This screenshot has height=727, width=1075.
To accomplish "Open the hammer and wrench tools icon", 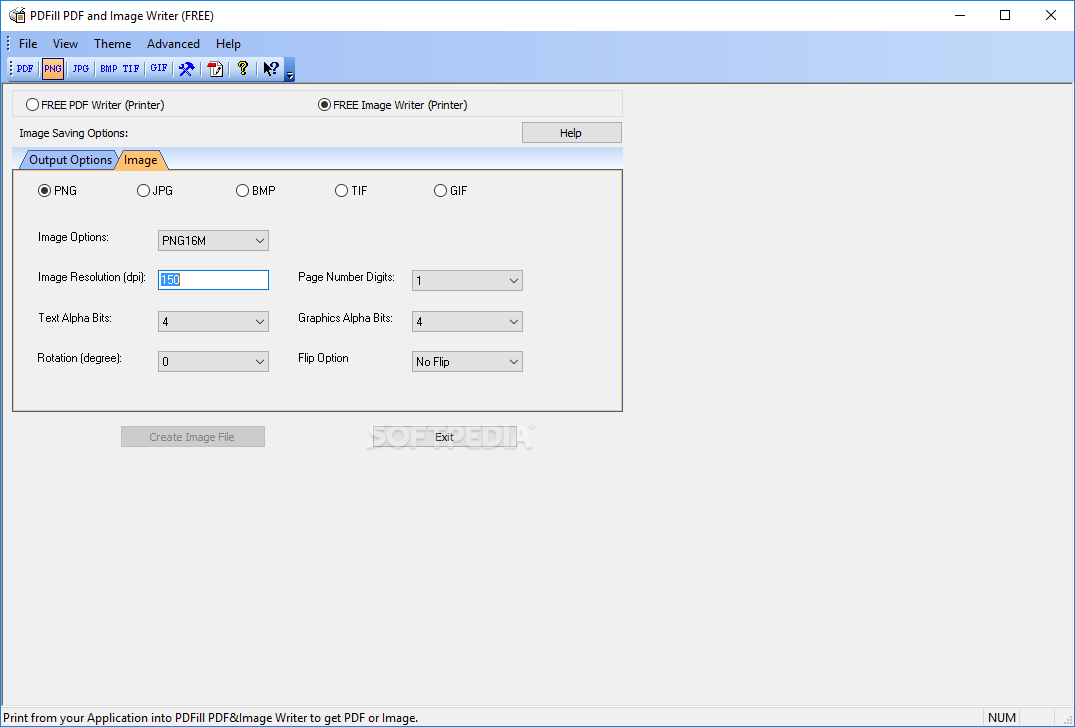I will (186, 69).
